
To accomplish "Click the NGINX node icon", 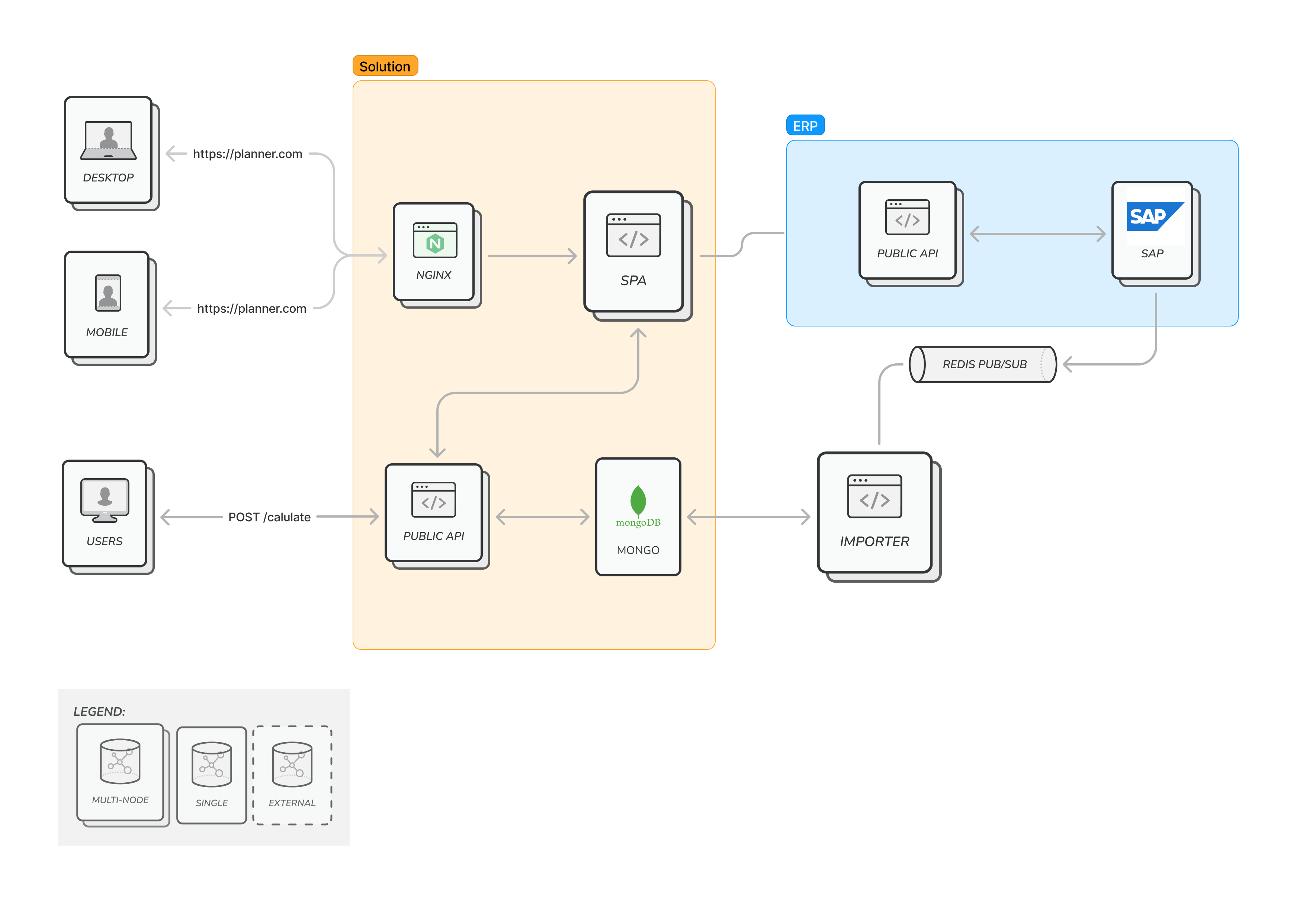I will (434, 240).
